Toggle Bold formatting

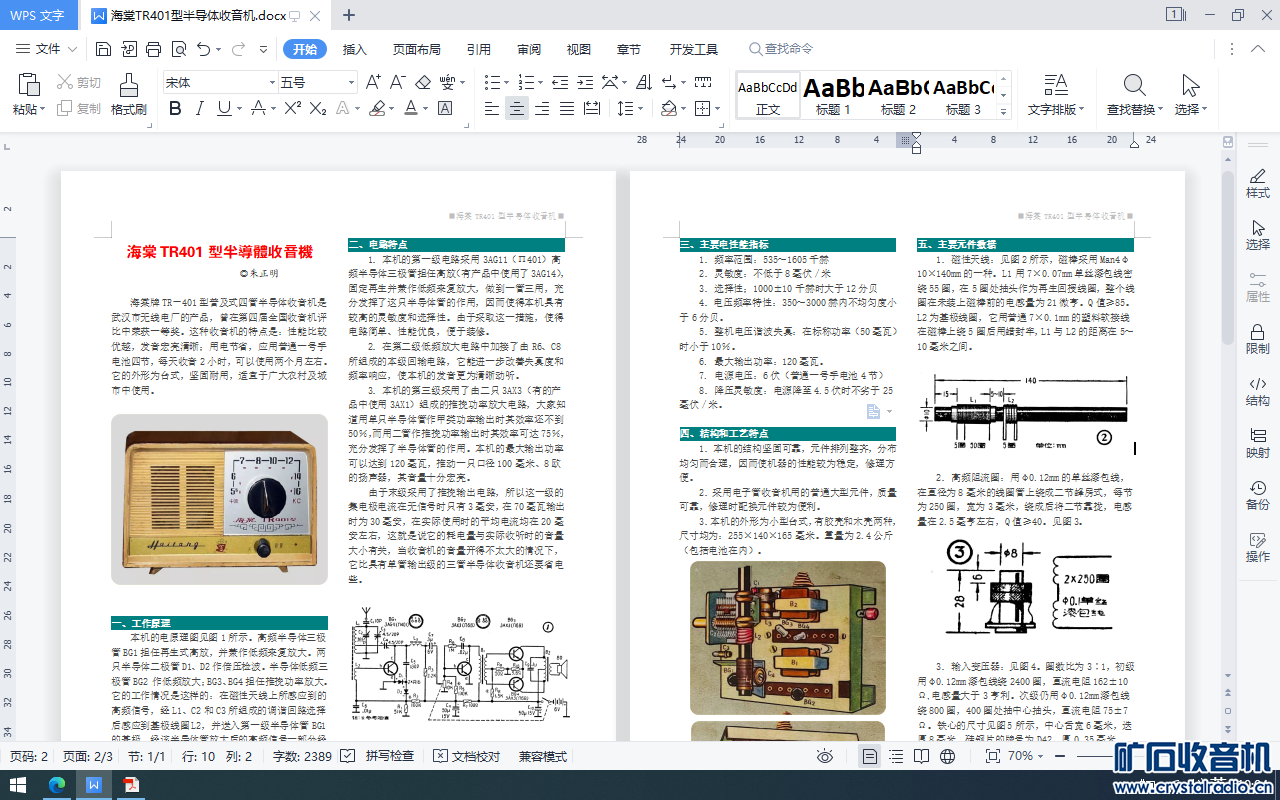click(175, 108)
